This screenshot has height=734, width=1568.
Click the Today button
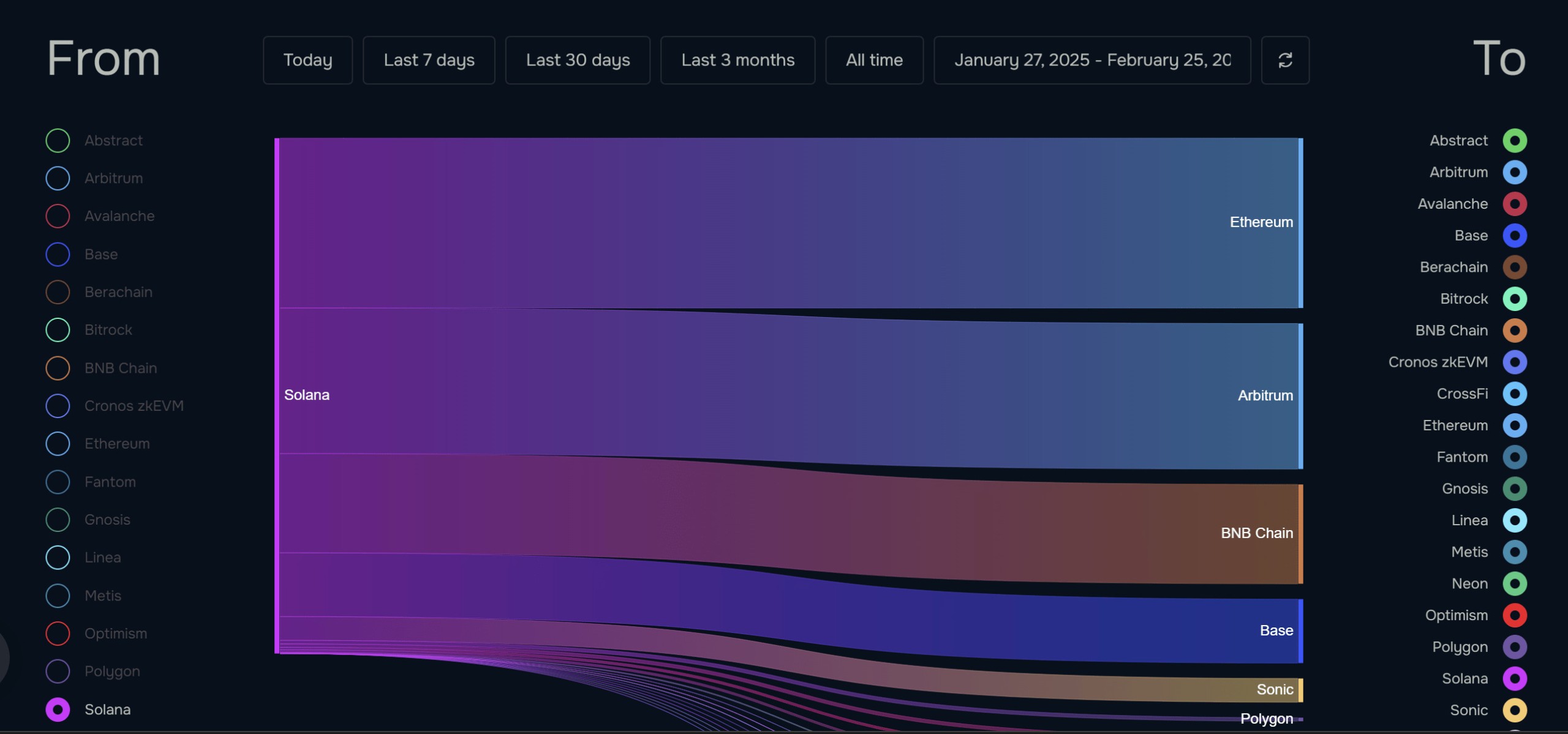pyautogui.click(x=307, y=60)
